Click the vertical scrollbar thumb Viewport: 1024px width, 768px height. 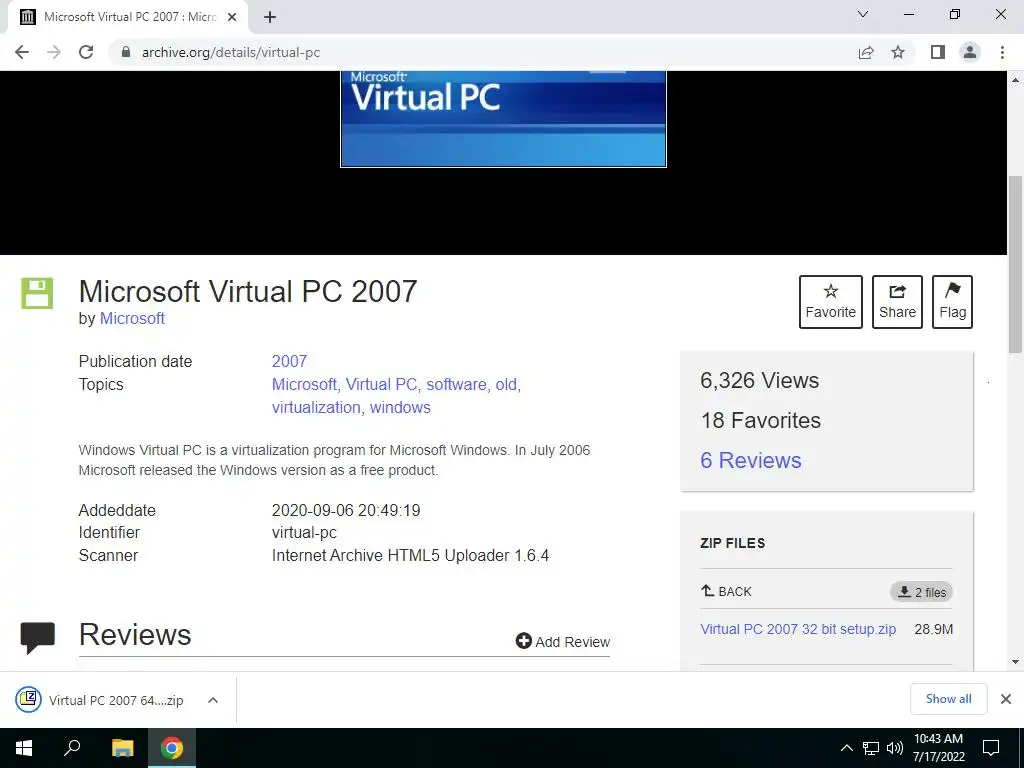[1016, 264]
